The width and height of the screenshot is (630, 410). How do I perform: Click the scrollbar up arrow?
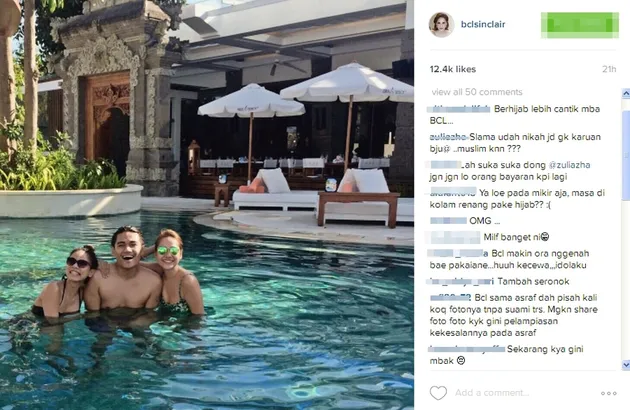[626, 93]
